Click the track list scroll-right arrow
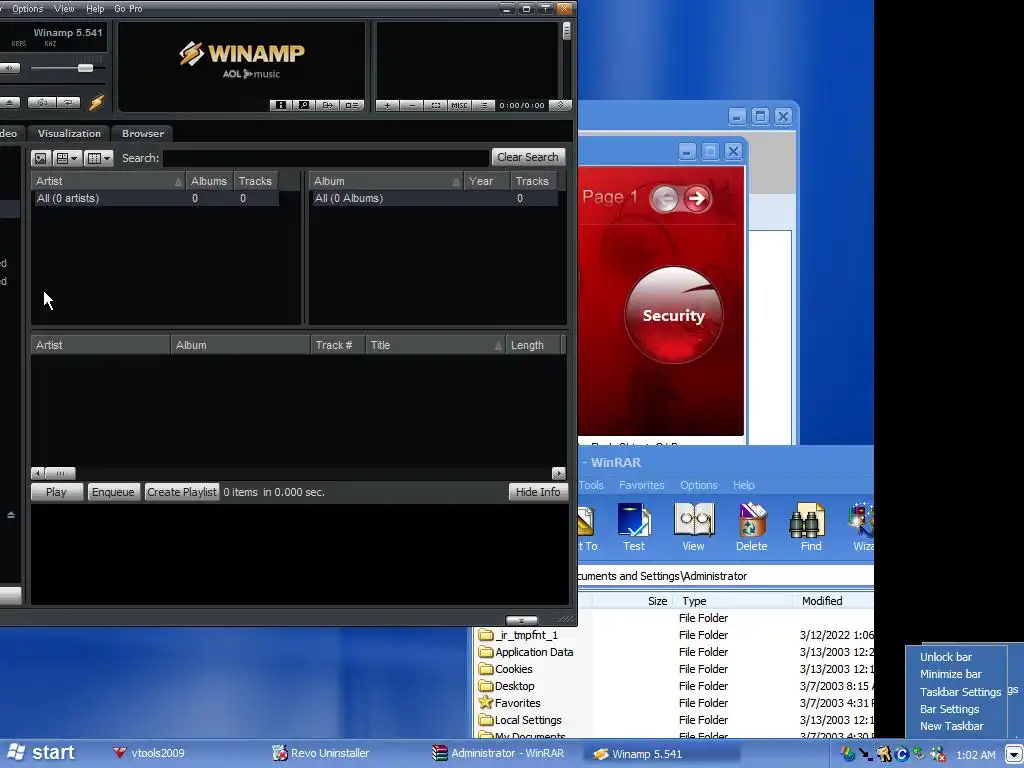Viewport: 1024px width, 768px height. pos(559,473)
